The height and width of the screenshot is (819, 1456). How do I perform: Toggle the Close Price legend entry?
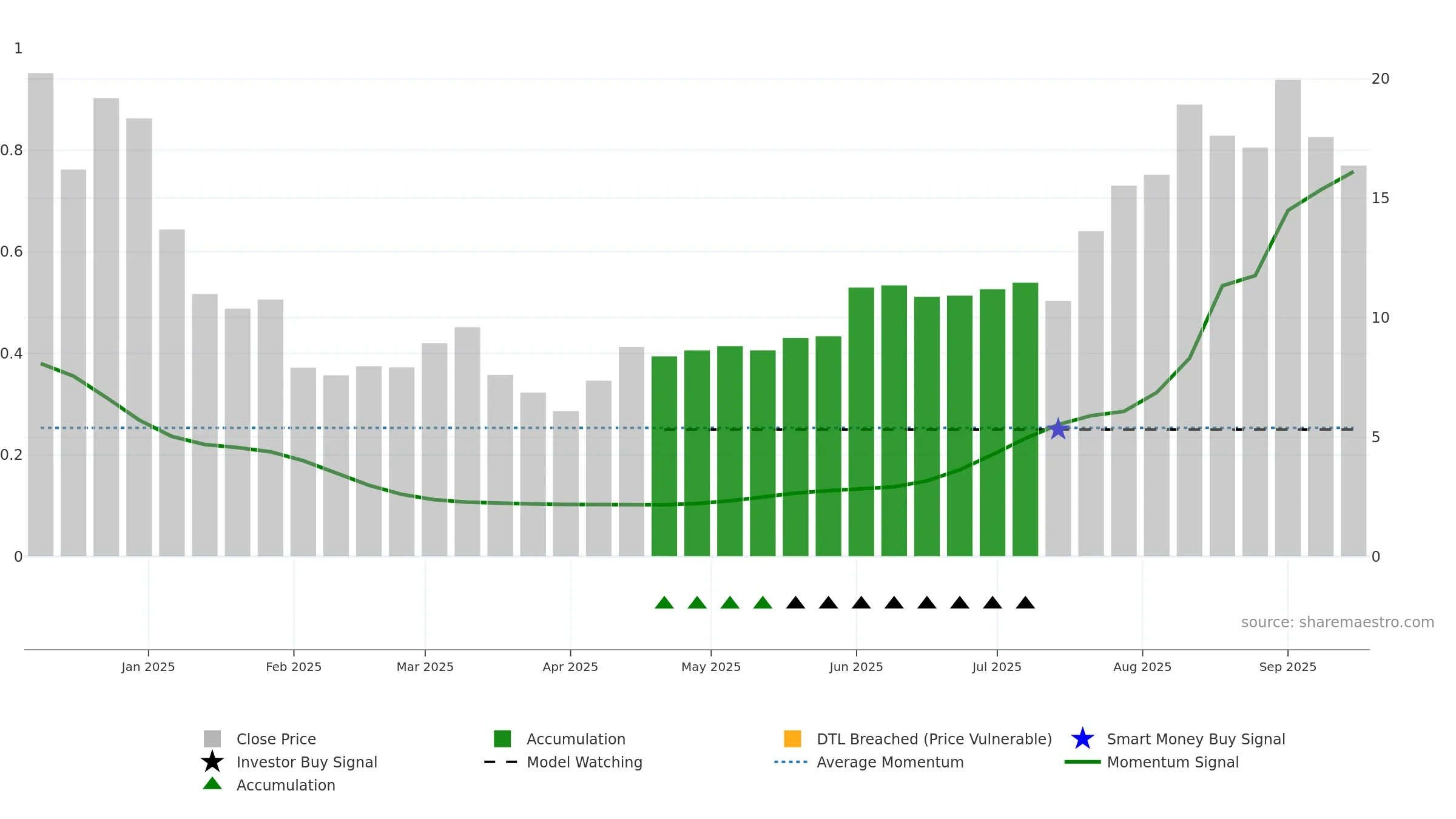(260, 739)
